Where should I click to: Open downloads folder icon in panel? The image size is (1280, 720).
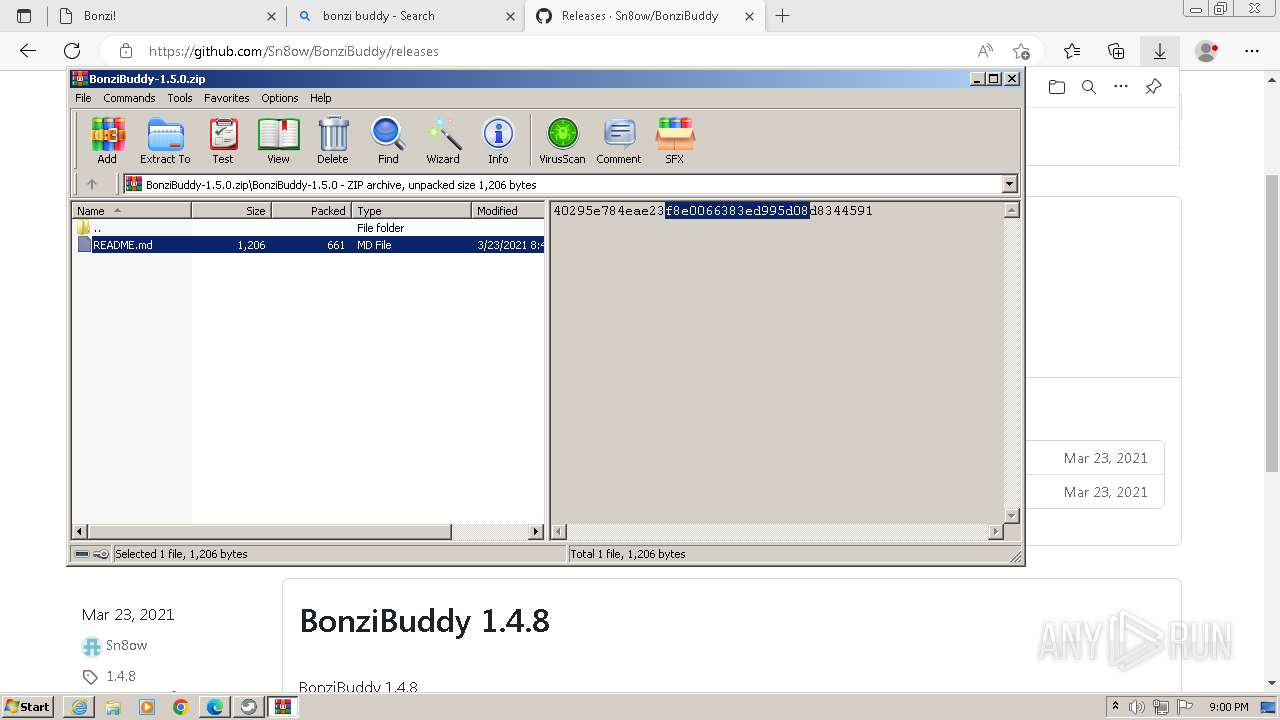(x=1057, y=87)
